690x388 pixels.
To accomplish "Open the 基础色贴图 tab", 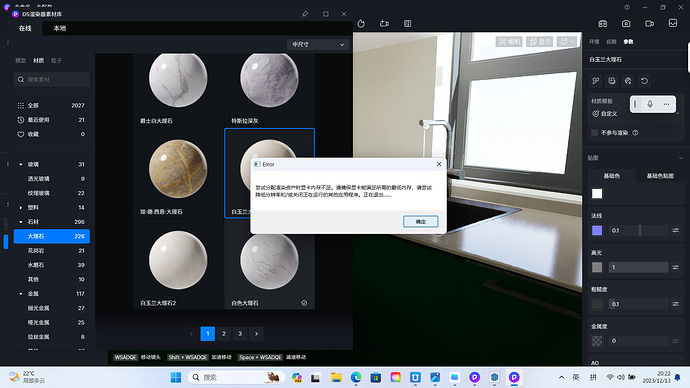I will pos(660,176).
